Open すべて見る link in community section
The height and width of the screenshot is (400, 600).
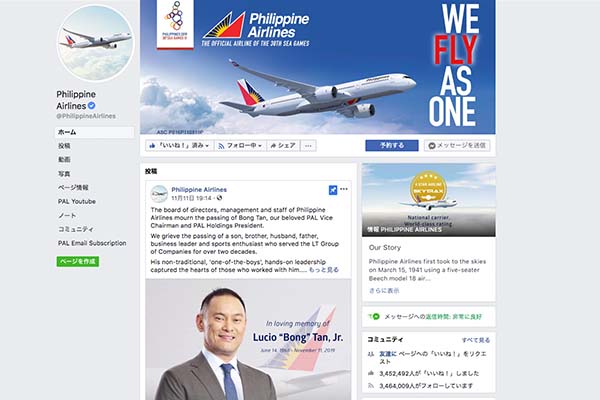[476, 340]
